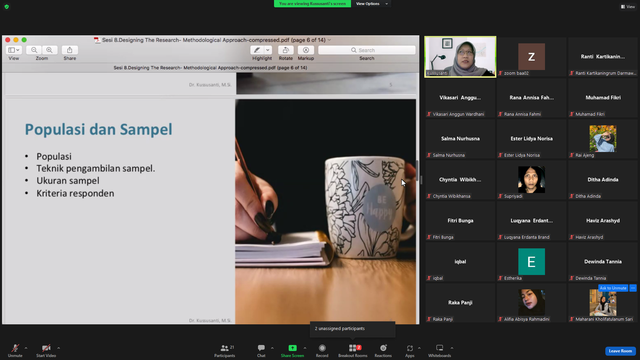This screenshot has height=360, width=640.
Task: Open Breakout Rooms
Action: click(353, 350)
